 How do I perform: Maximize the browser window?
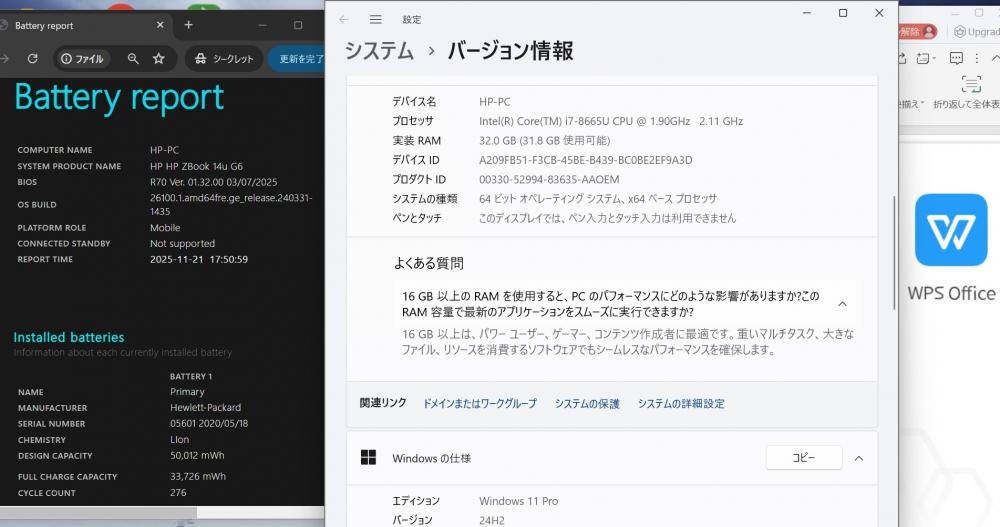pos(298,25)
